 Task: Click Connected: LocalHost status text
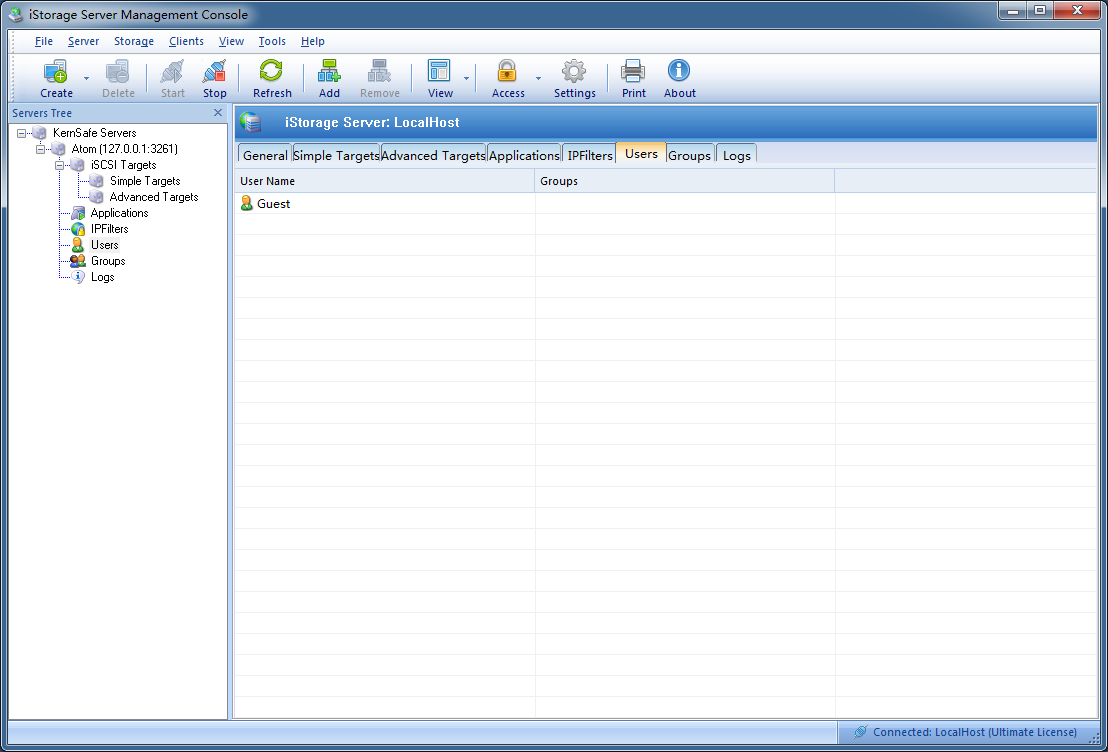point(974,732)
